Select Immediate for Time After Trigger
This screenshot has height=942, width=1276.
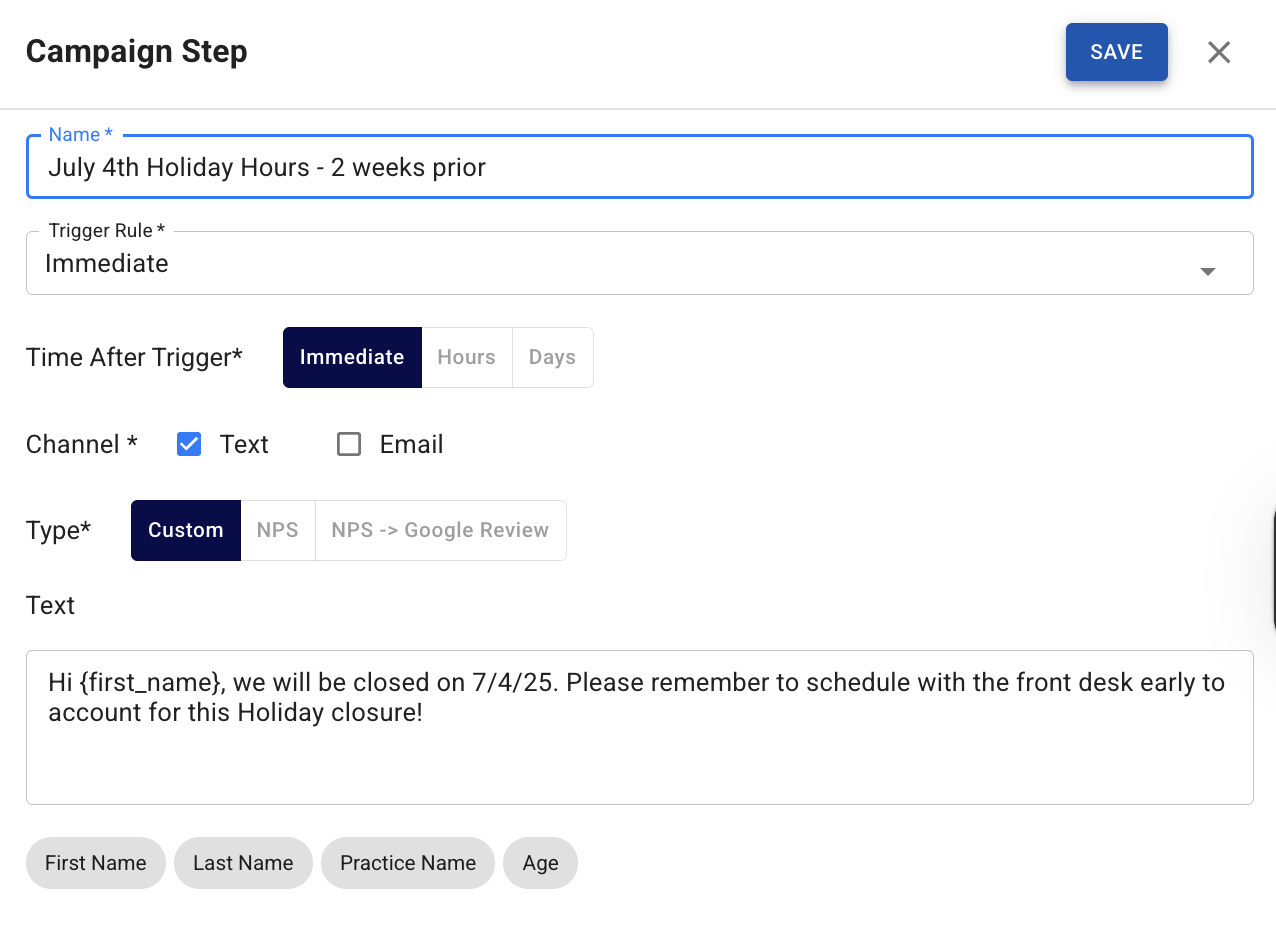(352, 357)
